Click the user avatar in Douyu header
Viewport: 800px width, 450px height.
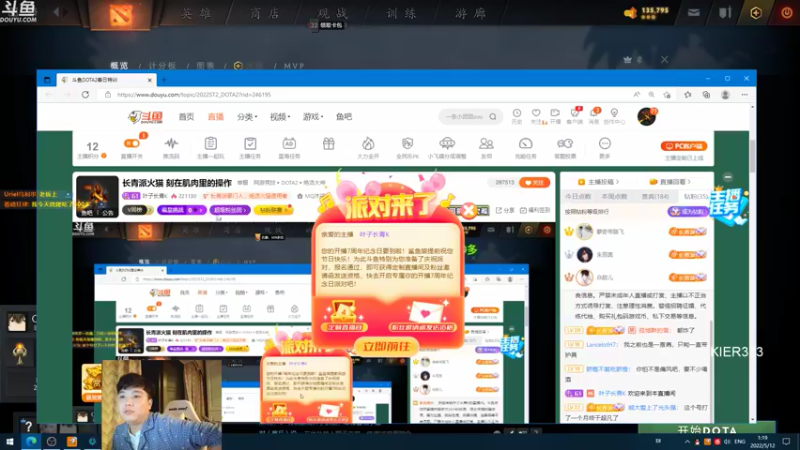(x=646, y=117)
